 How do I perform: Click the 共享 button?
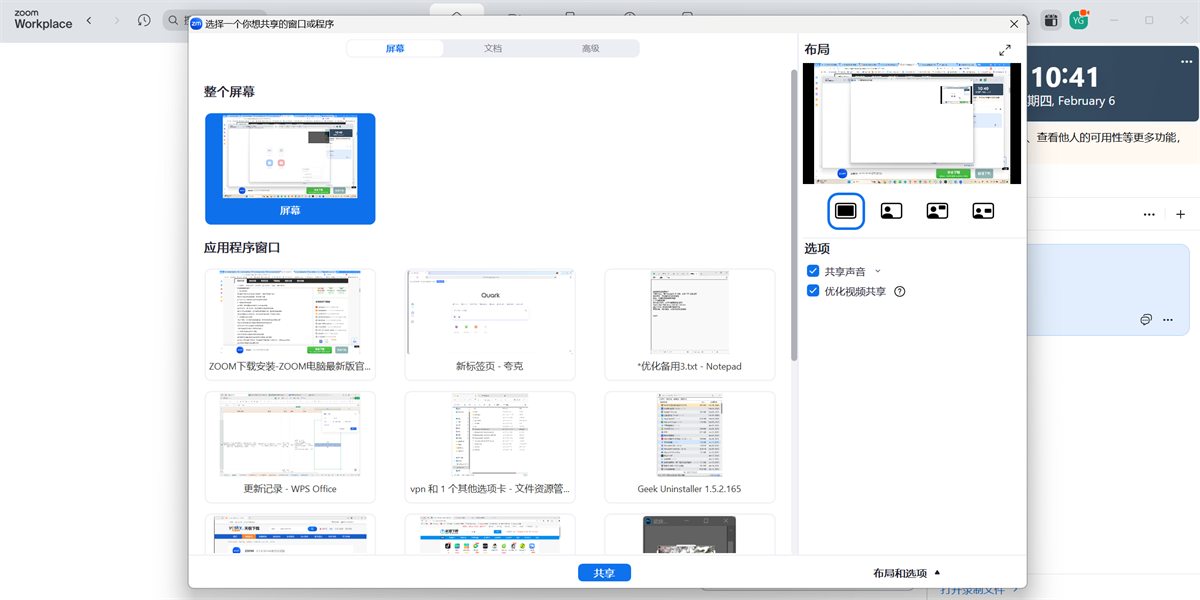(604, 572)
